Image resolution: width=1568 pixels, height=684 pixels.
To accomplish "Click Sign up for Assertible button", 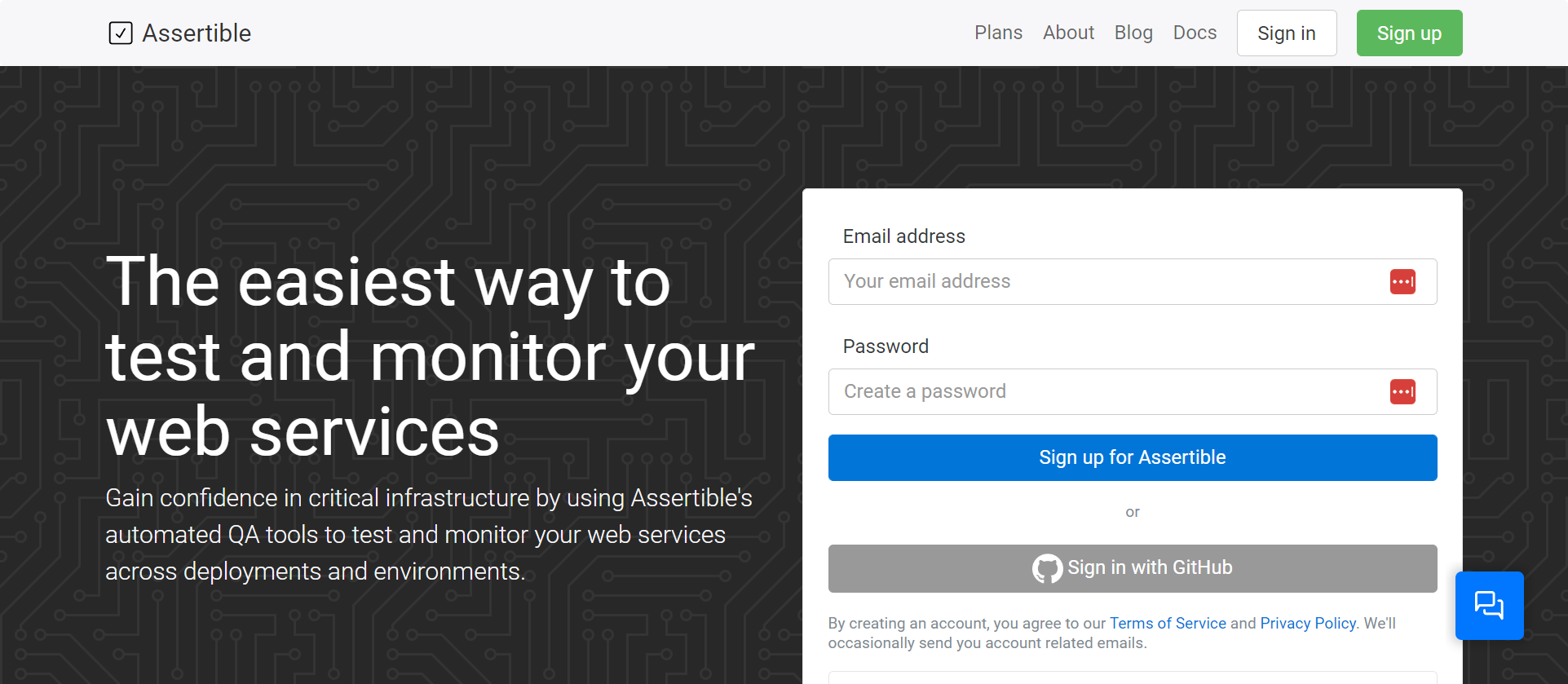I will pyautogui.click(x=1133, y=457).
